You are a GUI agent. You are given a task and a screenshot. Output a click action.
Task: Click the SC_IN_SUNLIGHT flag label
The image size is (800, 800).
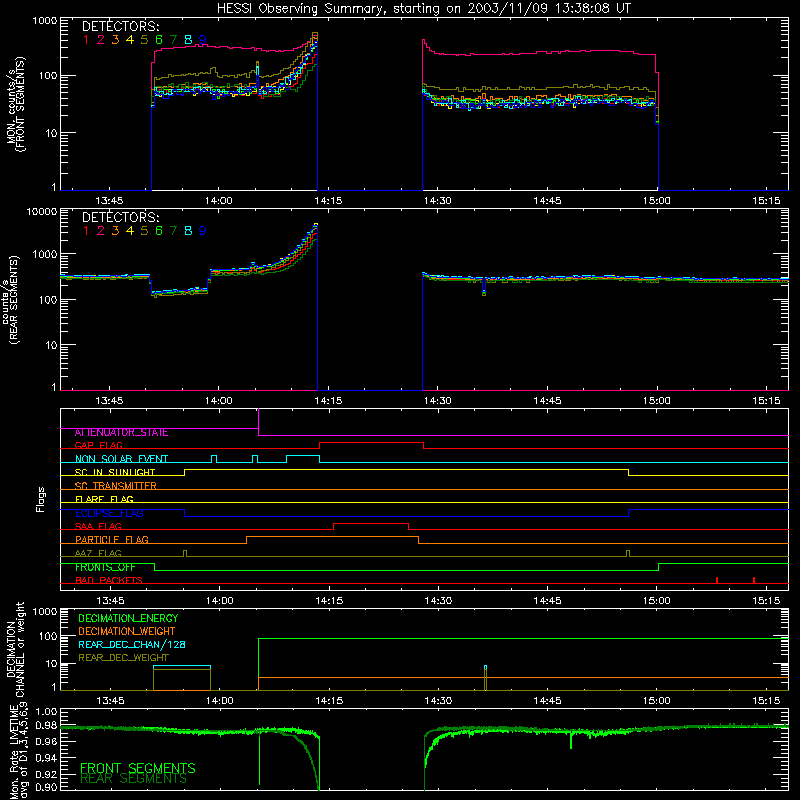tap(115, 472)
